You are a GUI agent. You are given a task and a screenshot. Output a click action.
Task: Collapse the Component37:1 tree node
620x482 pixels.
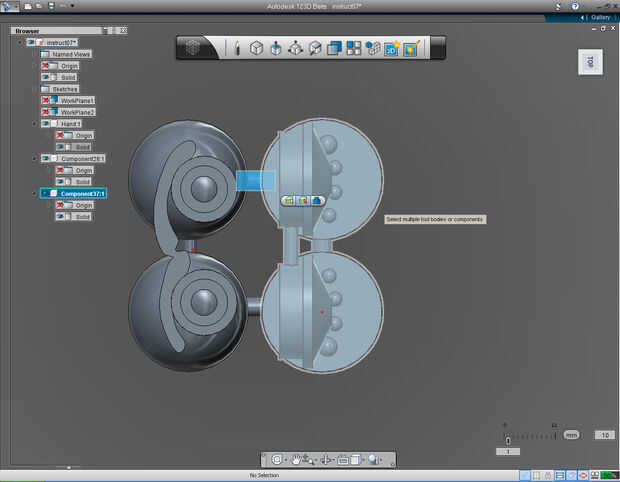pyautogui.click(x=34, y=193)
